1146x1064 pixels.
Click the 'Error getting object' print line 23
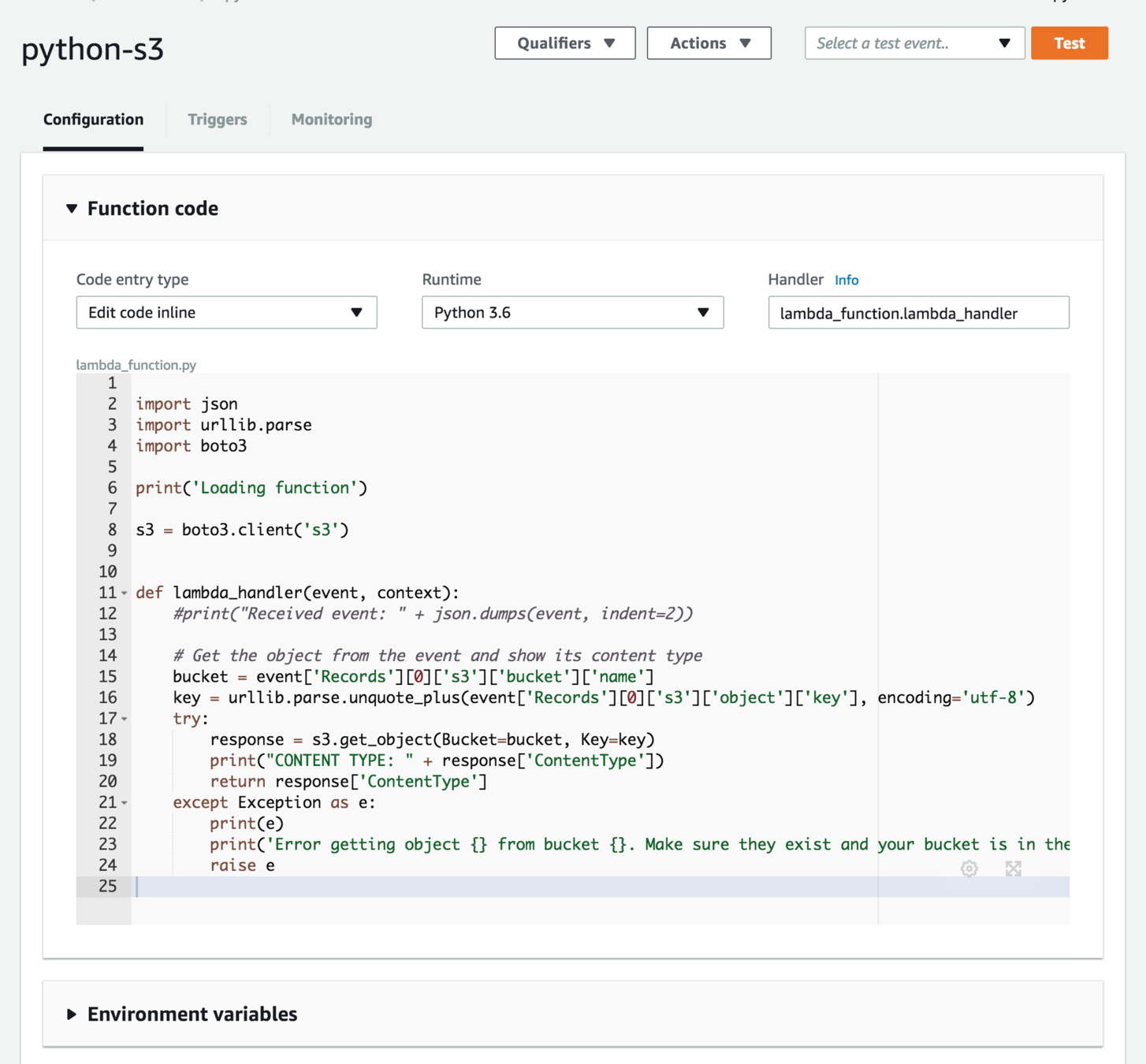[639, 845]
